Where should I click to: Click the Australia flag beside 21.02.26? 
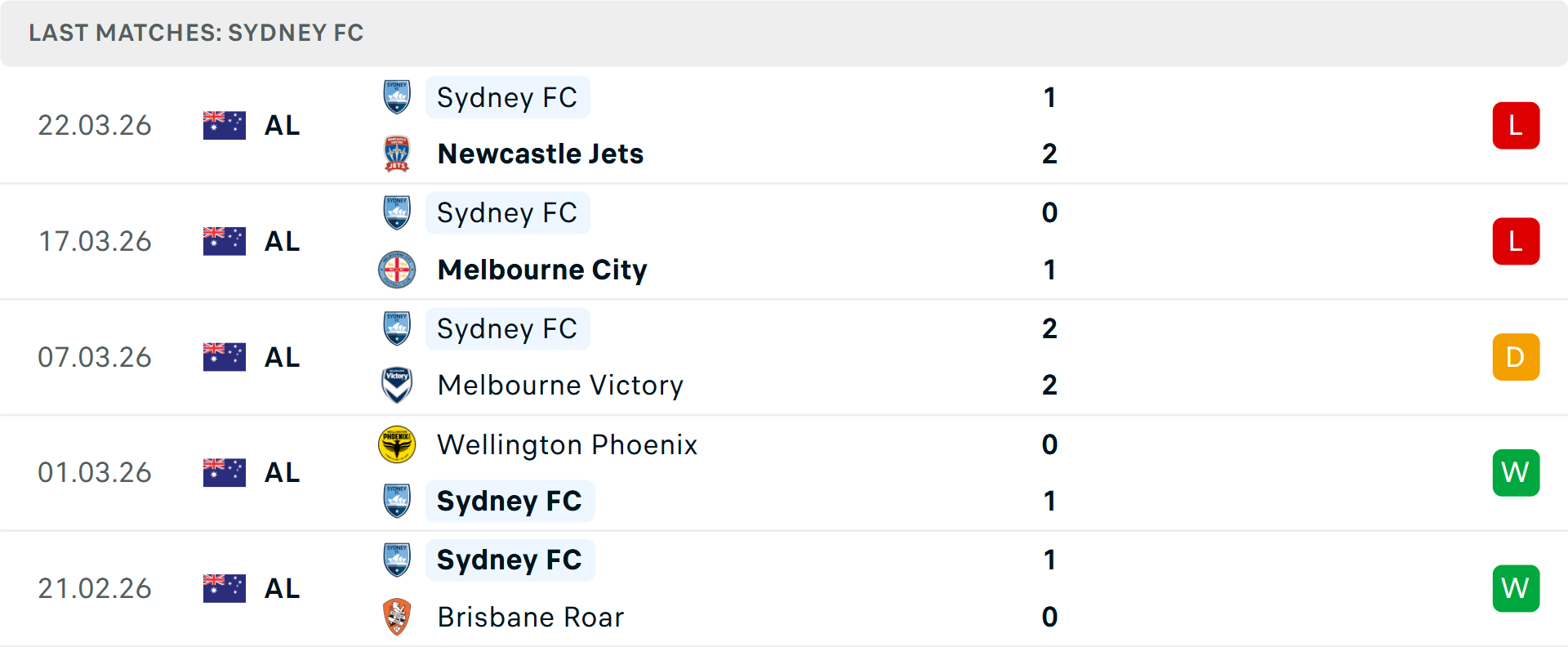pyautogui.click(x=225, y=588)
